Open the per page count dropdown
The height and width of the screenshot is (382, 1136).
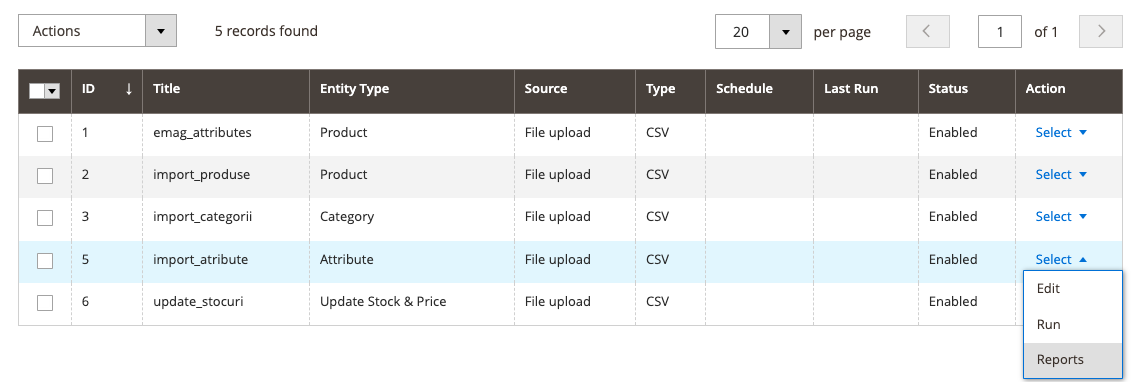coord(758,32)
